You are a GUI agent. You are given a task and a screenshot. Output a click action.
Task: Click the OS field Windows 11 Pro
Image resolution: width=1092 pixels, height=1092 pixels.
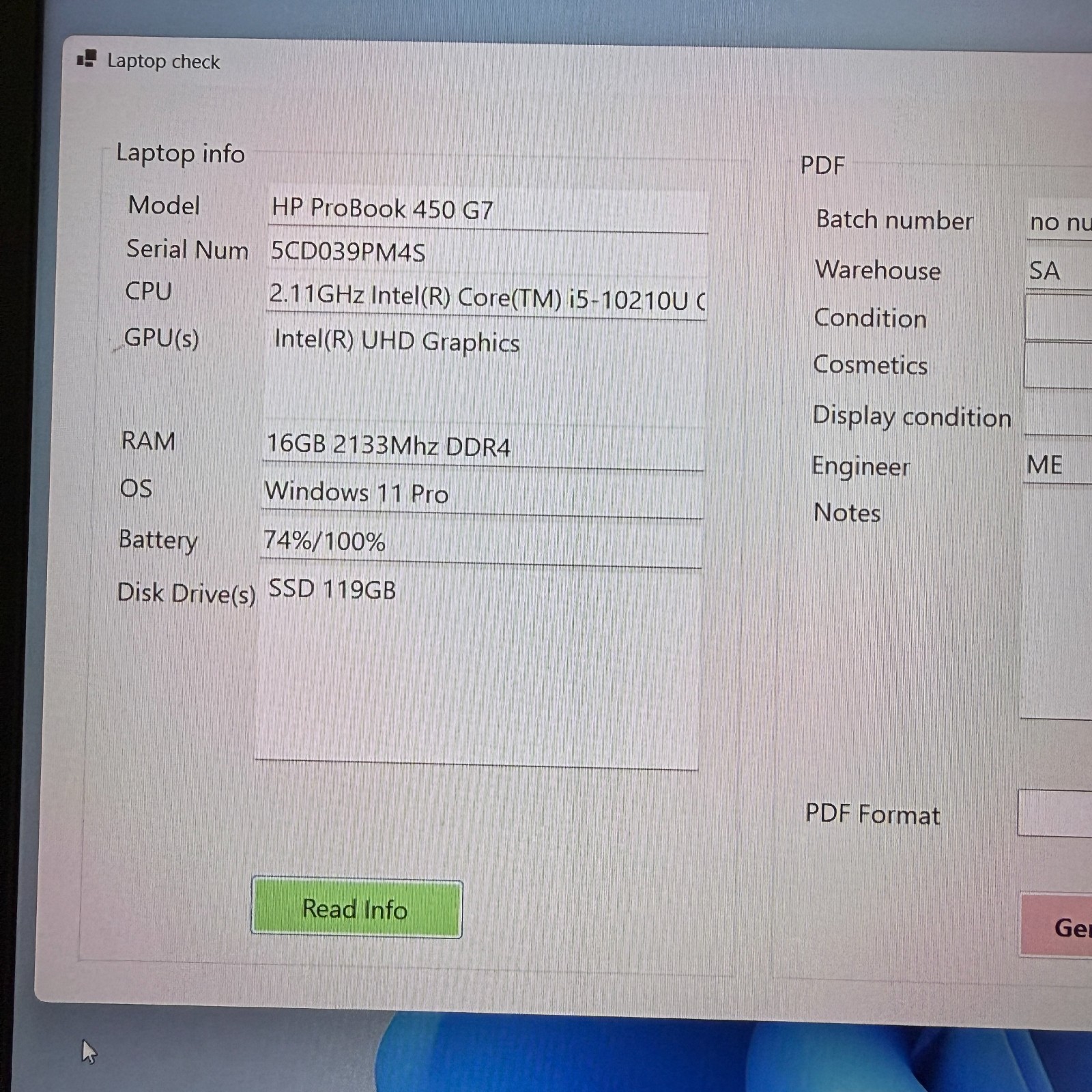[482, 495]
